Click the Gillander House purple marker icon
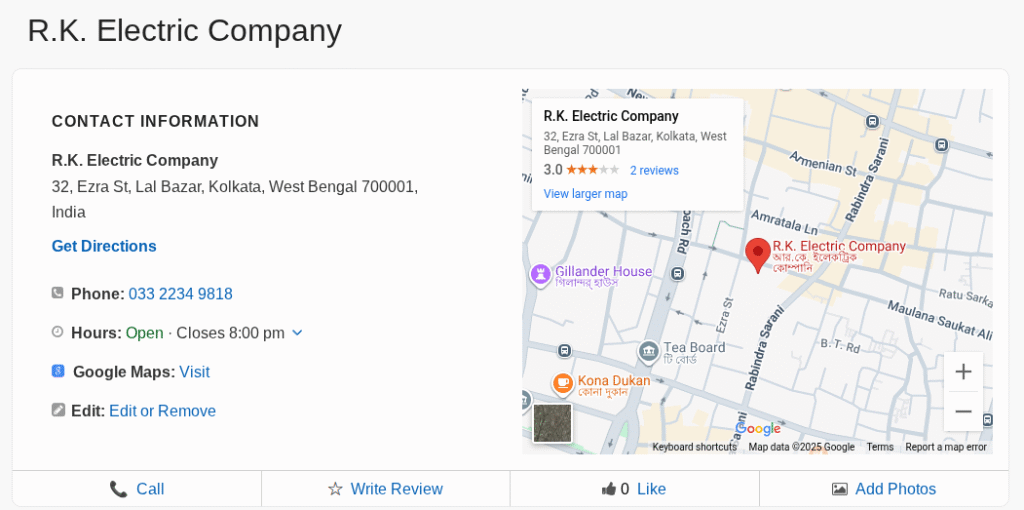The height and width of the screenshot is (510, 1024). point(540,273)
